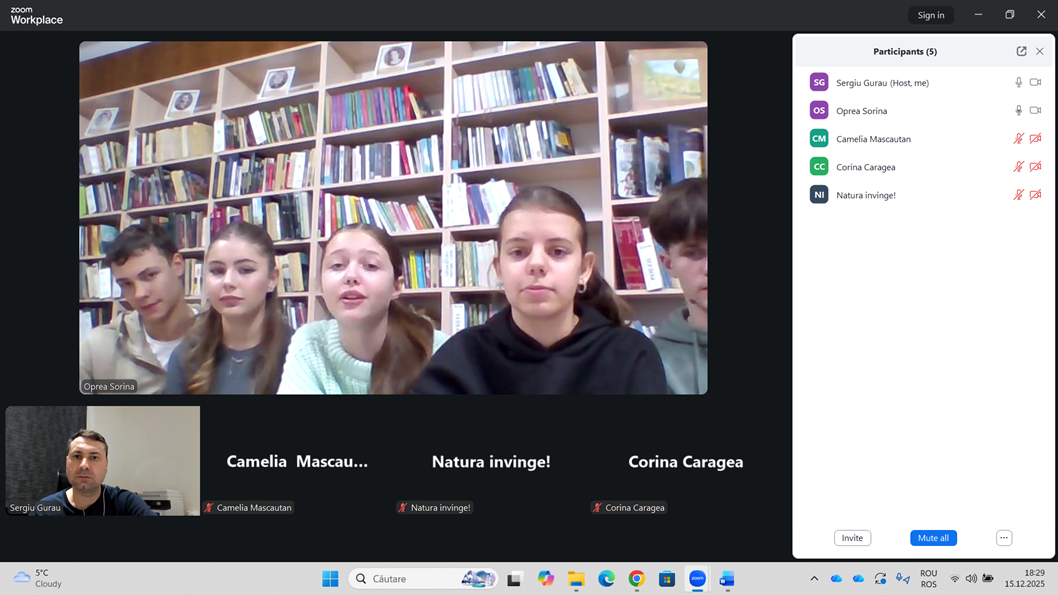The width and height of the screenshot is (1058, 595).
Task: Toggle Sergiu Gurau's camera icon
Action: coord(1035,83)
